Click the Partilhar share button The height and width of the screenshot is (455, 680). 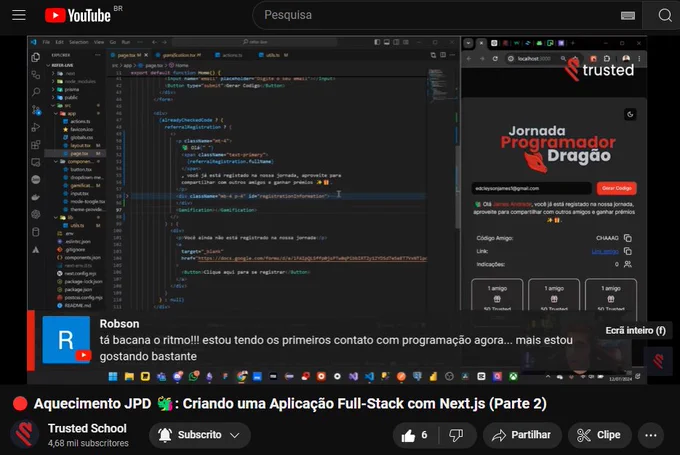coord(522,435)
